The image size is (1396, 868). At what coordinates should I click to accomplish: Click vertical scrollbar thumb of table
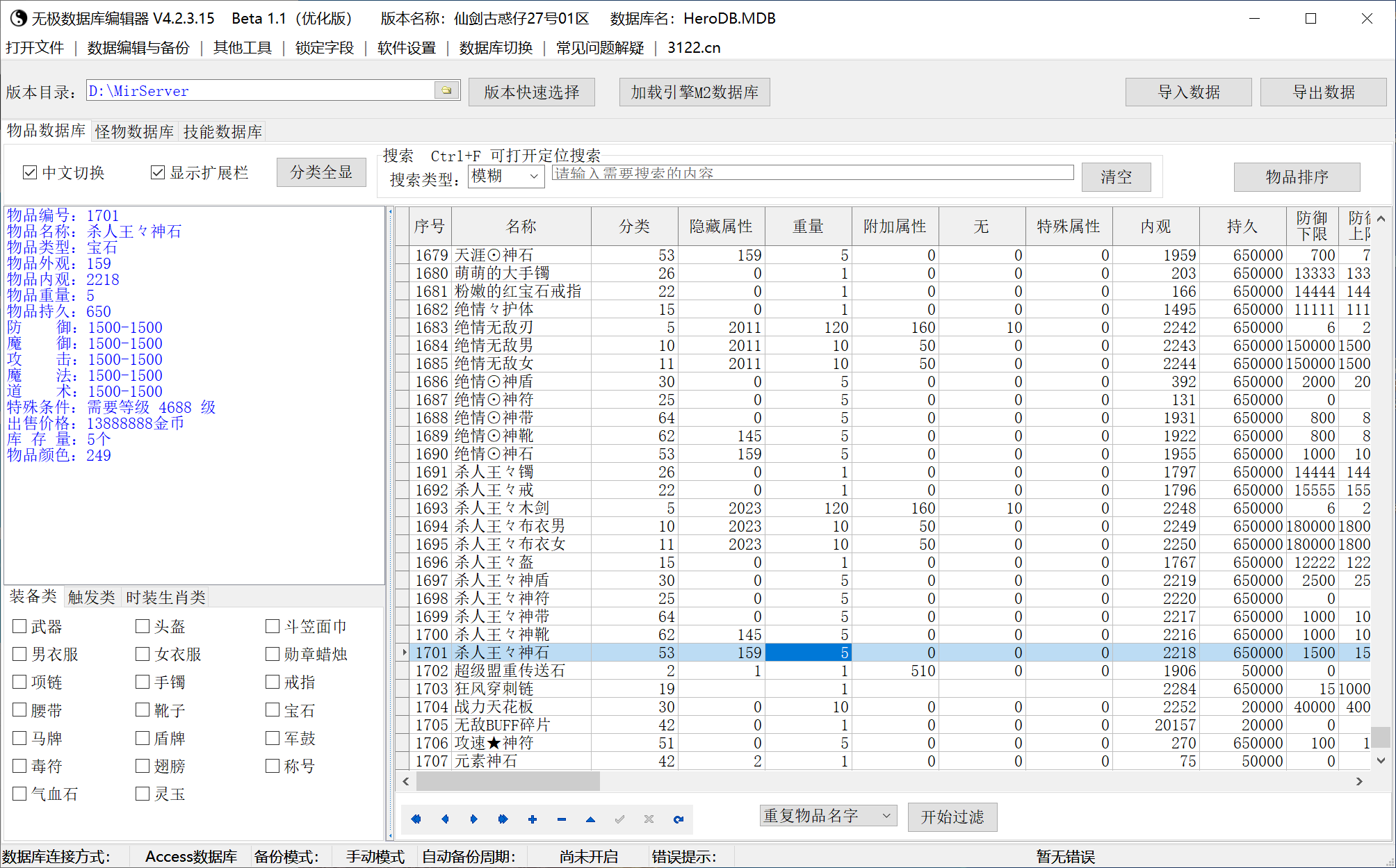(1381, 736)
